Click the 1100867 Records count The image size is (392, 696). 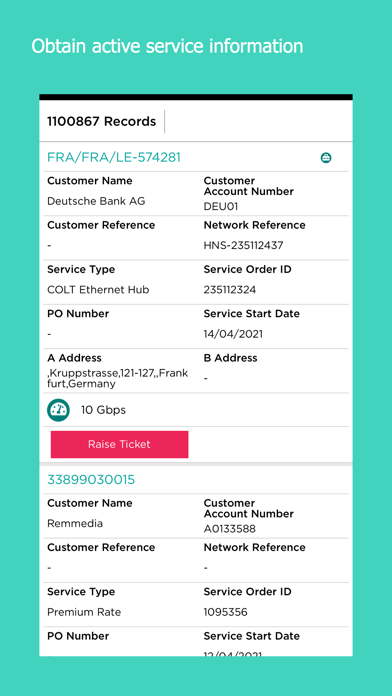click(102, 122)
